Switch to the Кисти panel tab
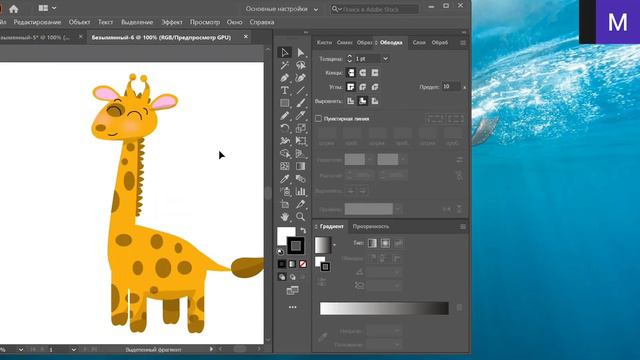Image resolution: width=640 pixels, height=360 pixels. click(x=324, y=42)
